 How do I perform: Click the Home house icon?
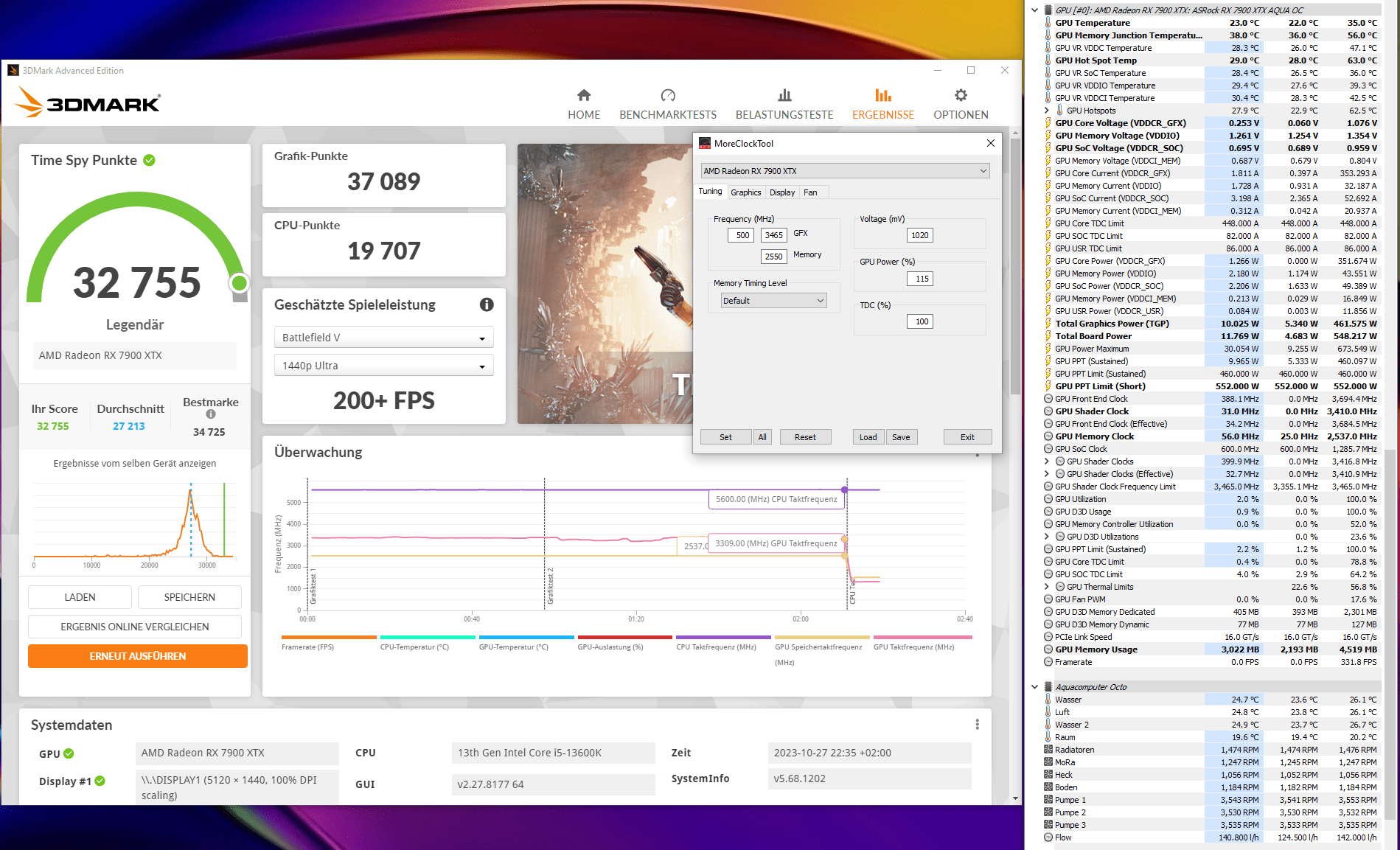[583, 95]
